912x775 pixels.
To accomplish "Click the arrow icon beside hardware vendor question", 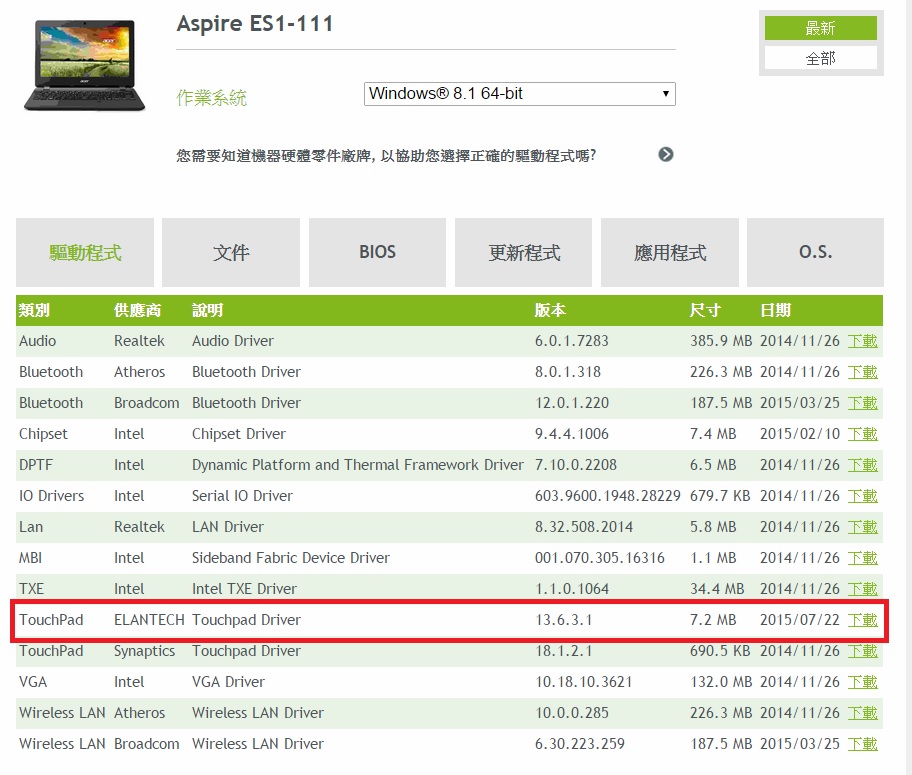I will (665, 155).
